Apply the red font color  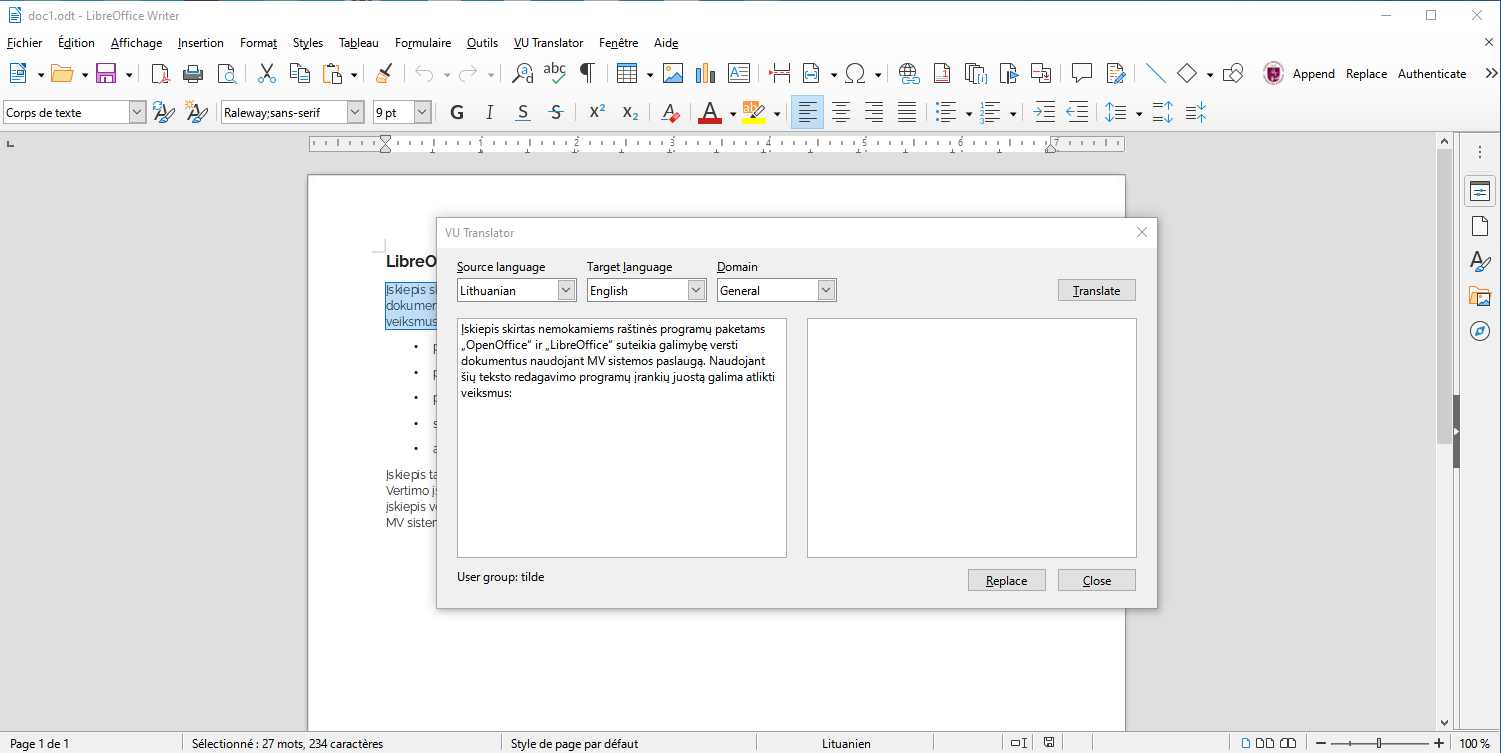(710, 113)
